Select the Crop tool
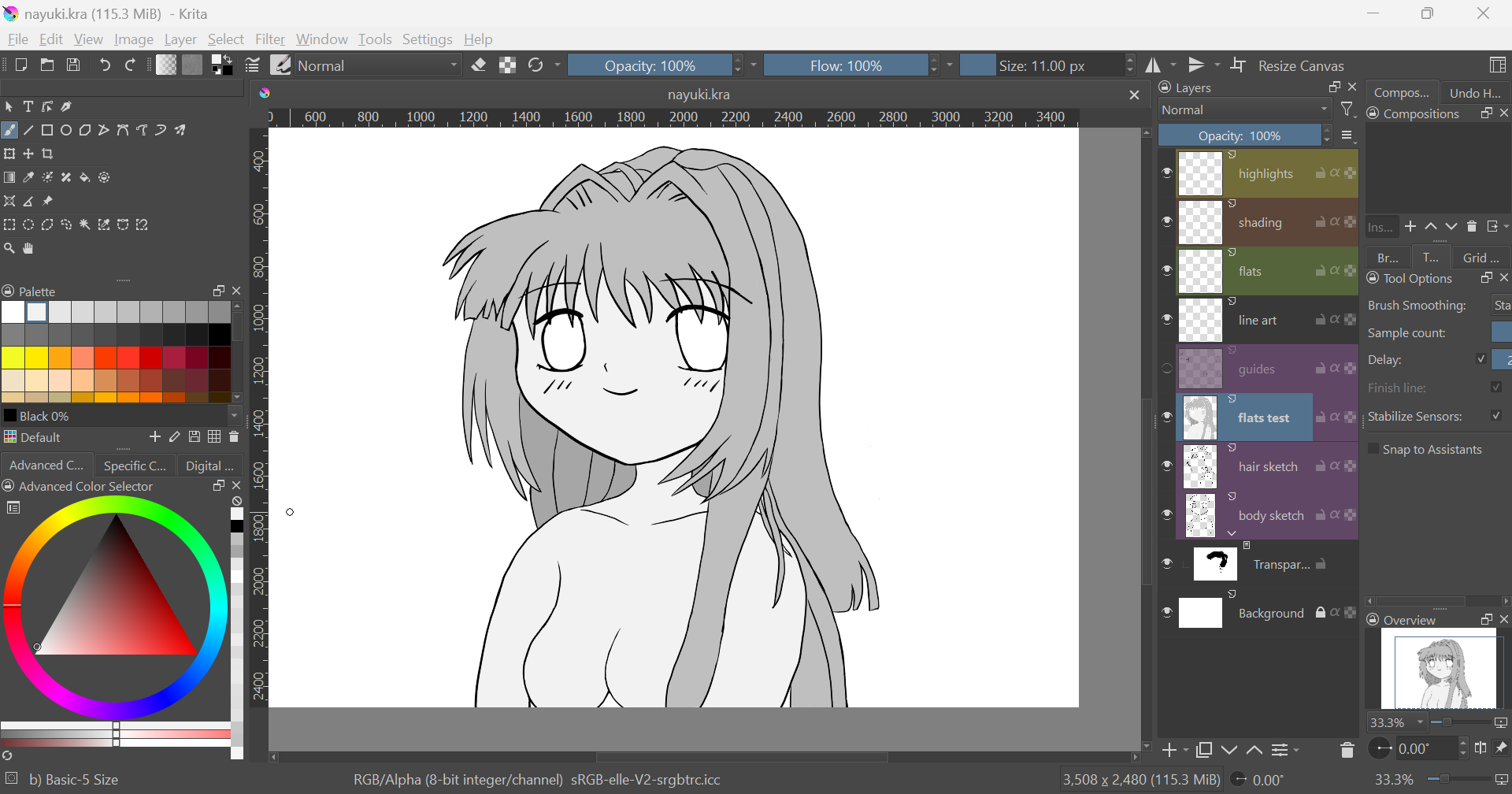 (48, 154)
